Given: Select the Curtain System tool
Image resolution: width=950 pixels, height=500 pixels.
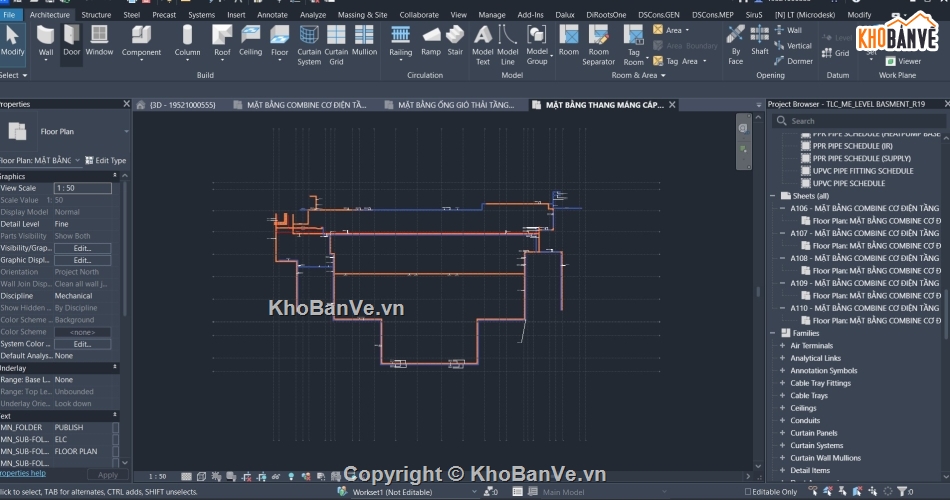Looking at the screenshot, I should [309, 45].
